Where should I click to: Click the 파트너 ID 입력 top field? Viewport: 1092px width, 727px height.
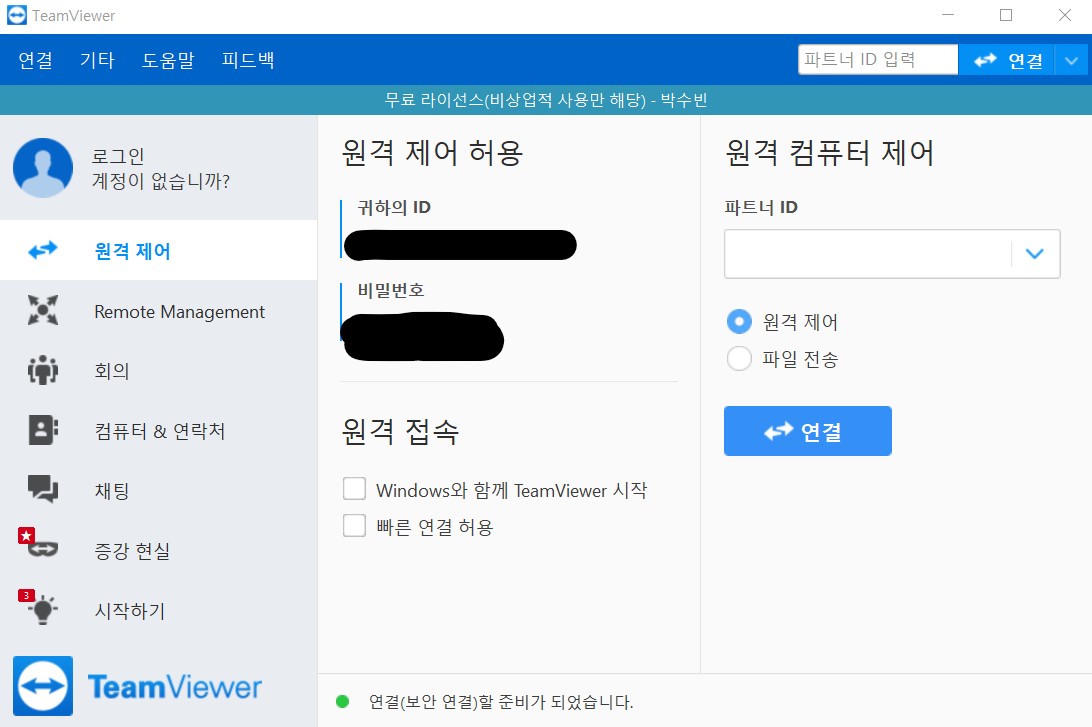(x=878, y=60)
